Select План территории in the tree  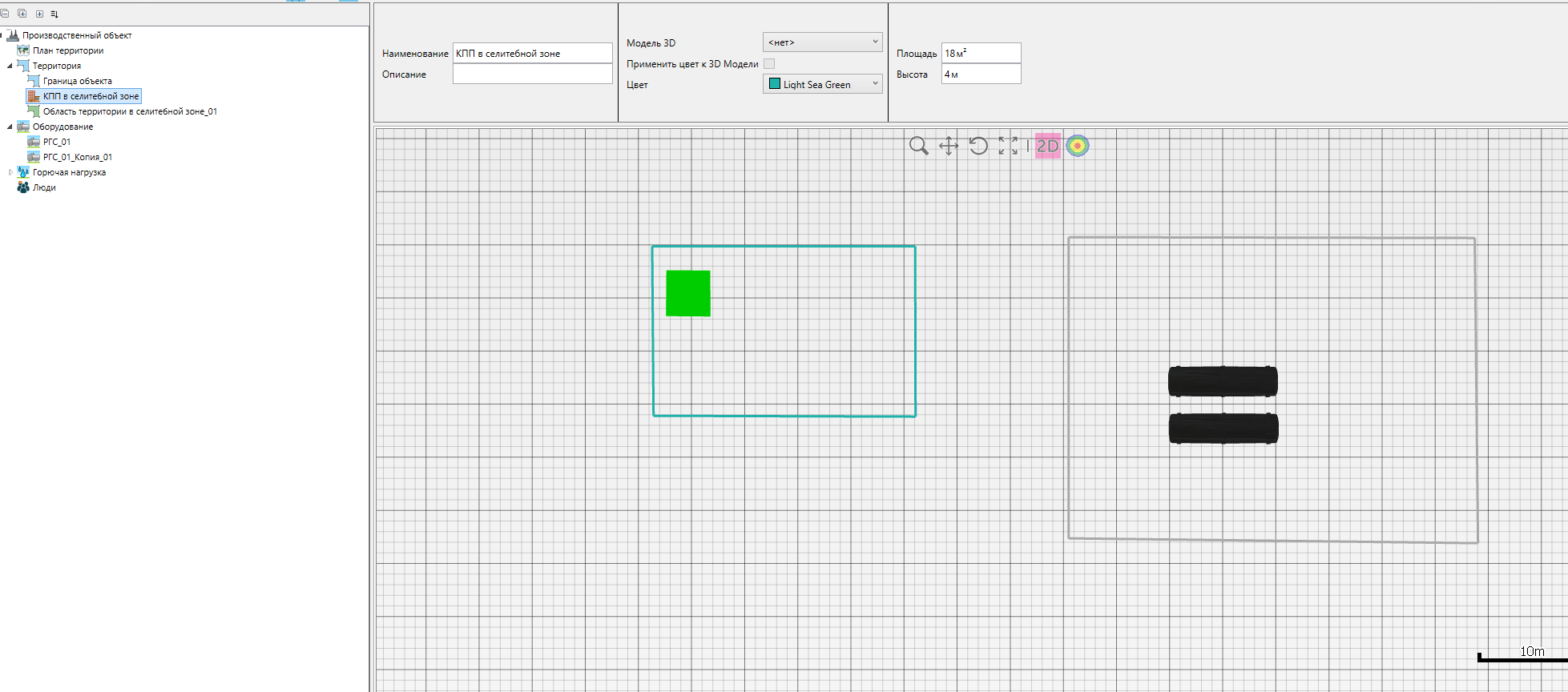pos(67,50)
